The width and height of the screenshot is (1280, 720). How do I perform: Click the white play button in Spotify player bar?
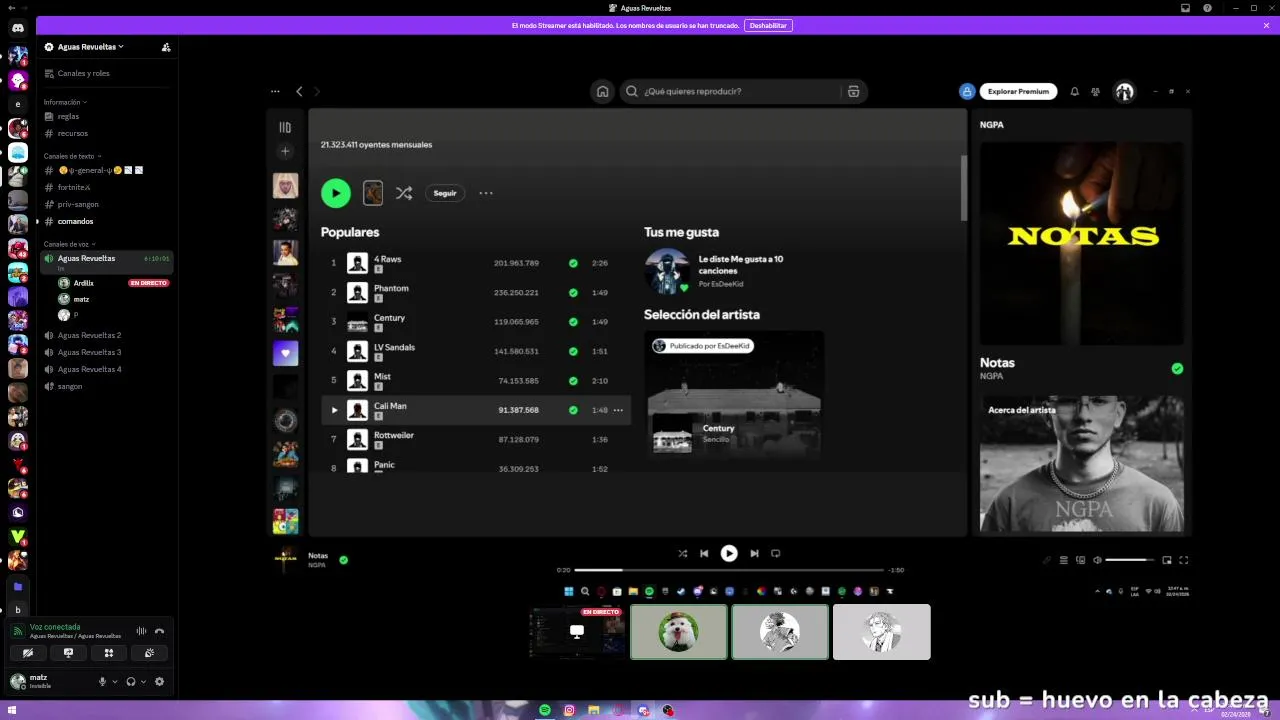[729, 553]
